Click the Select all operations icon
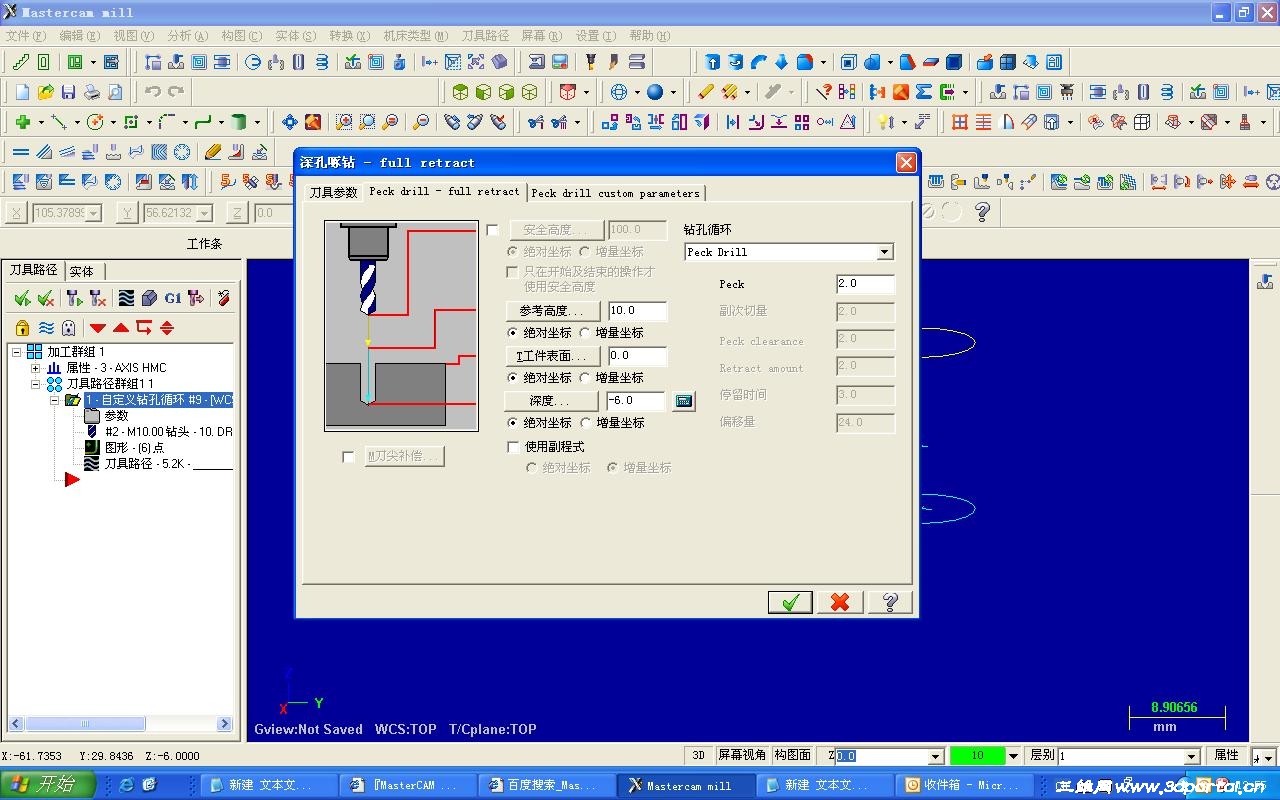1280x800 pixels. [22, 298]
